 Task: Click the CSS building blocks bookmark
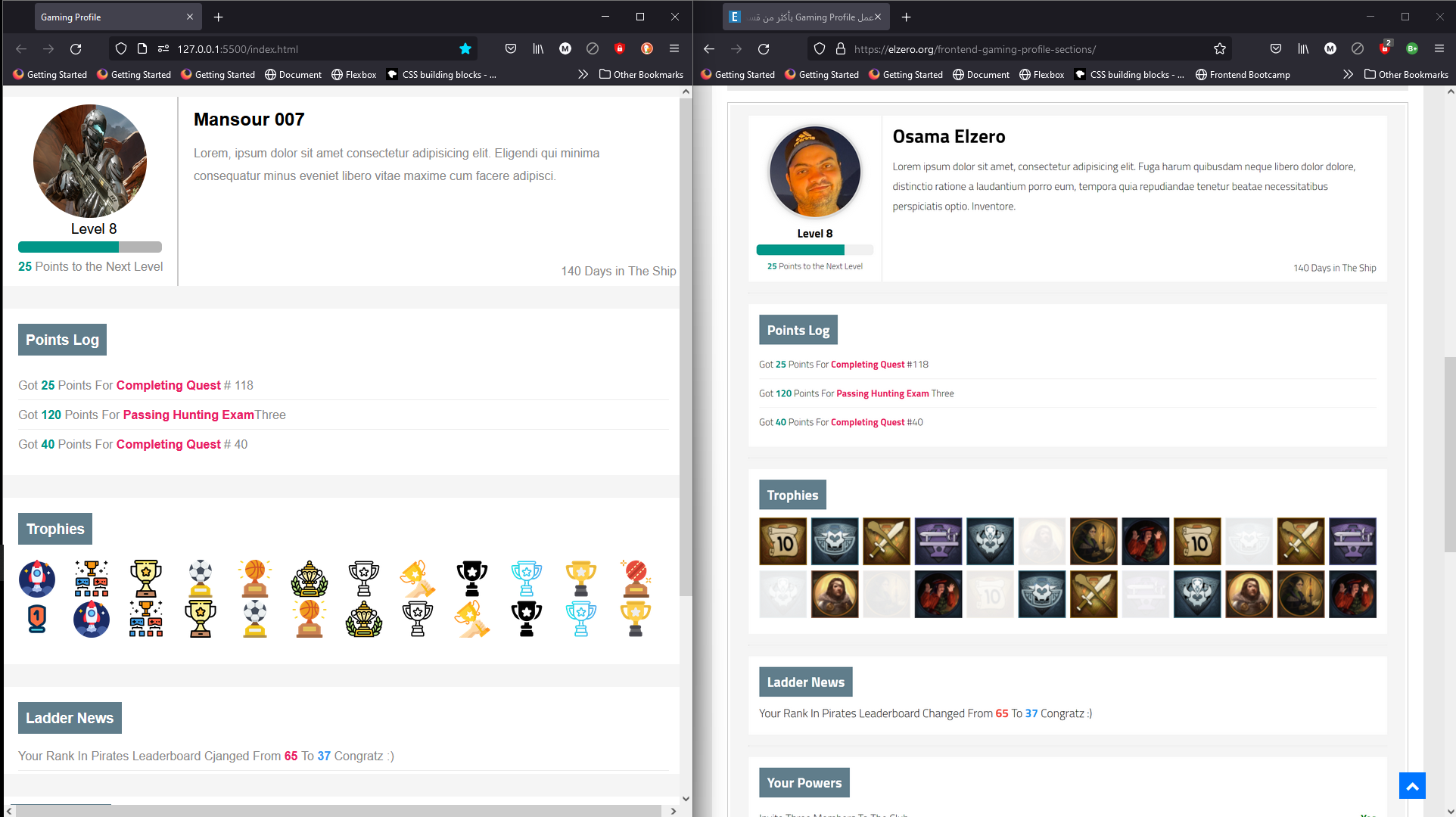click(x=441, y=74)
